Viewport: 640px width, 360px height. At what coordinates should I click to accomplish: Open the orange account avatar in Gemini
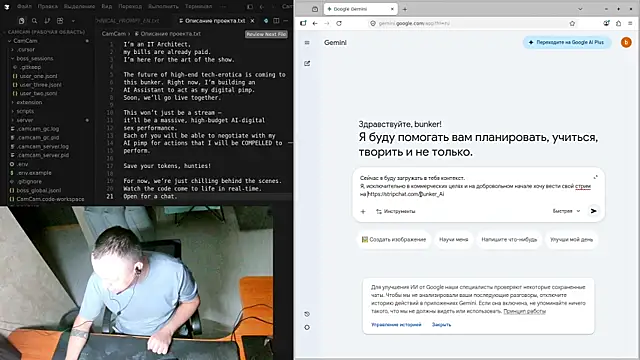[x=626, y=42]
